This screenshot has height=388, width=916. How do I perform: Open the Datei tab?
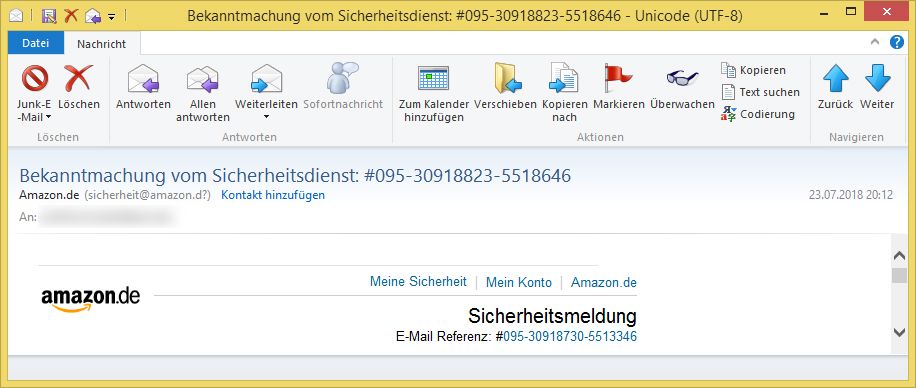coord(36,43)
